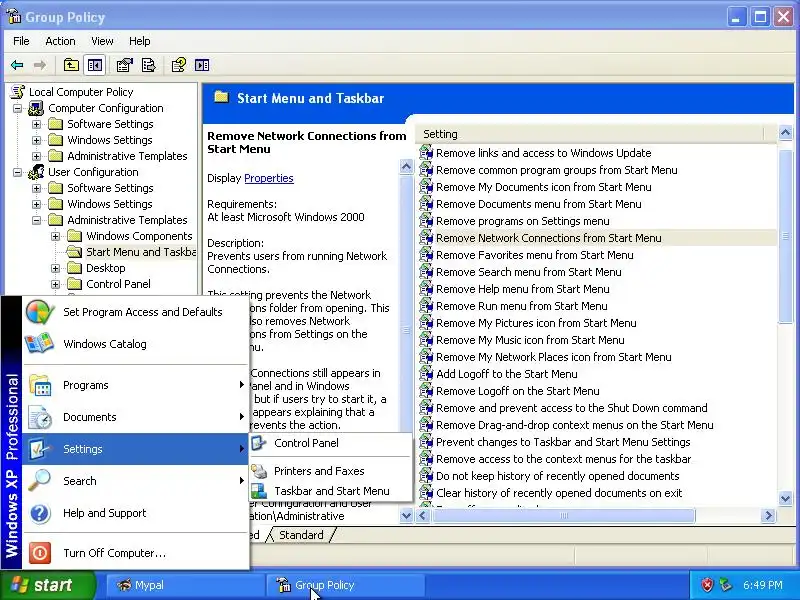Click the Documents icon in Start menu

point(40,417)
